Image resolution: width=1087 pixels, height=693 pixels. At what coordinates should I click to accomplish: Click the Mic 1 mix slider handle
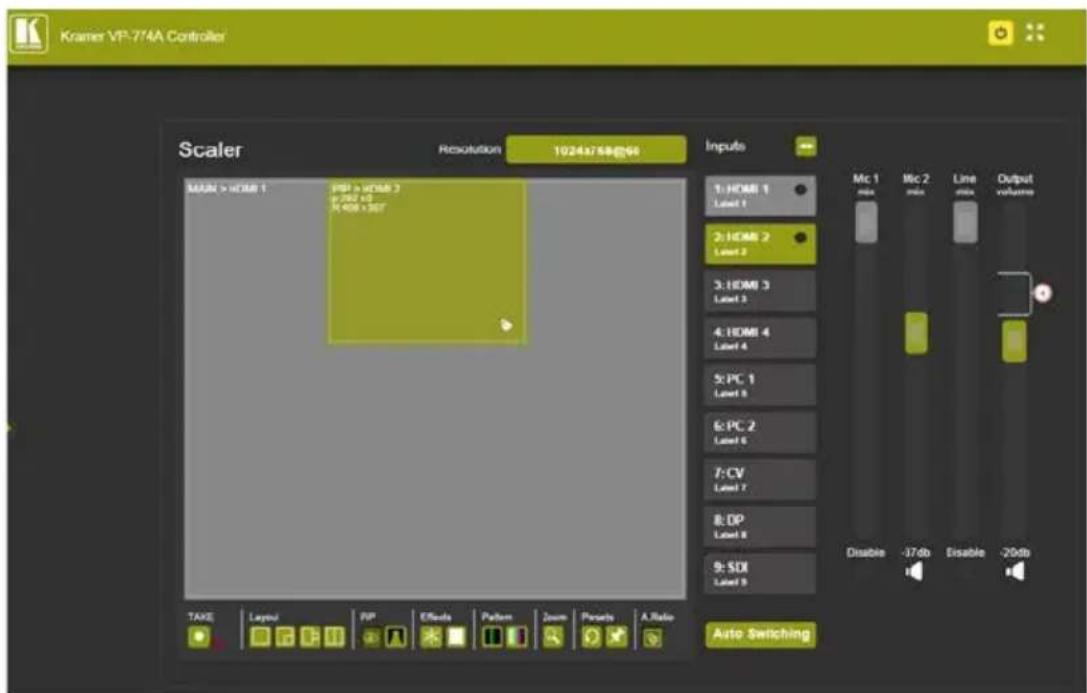[866, 222]
